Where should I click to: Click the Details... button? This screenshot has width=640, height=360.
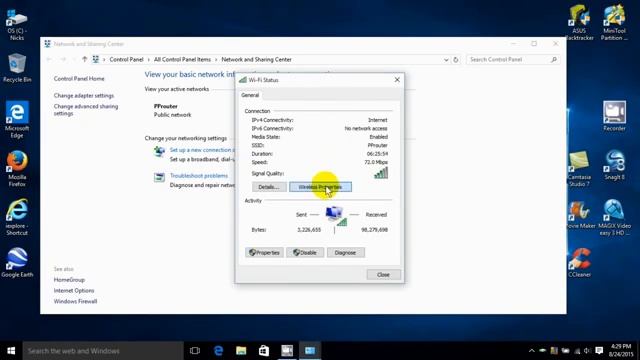269,187
